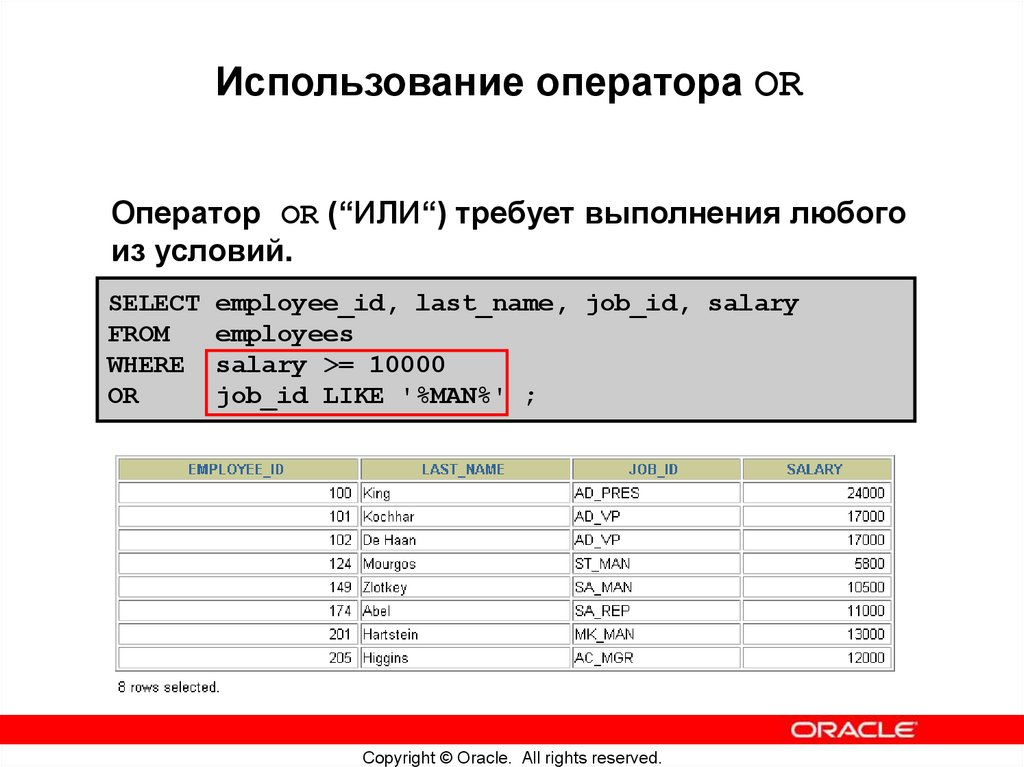Click the SELECT statement line
This screenshot has width=1024, height=767.
[x=452, y=302]
